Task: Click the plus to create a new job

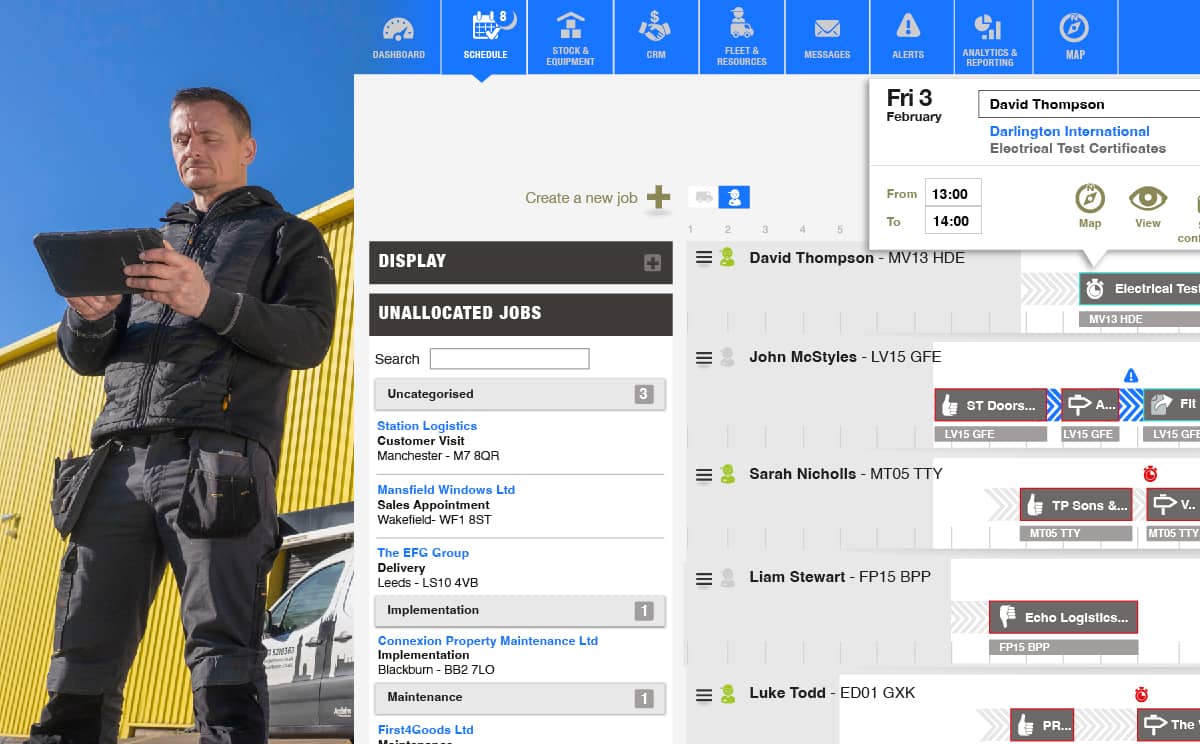Action: point(659,198)
